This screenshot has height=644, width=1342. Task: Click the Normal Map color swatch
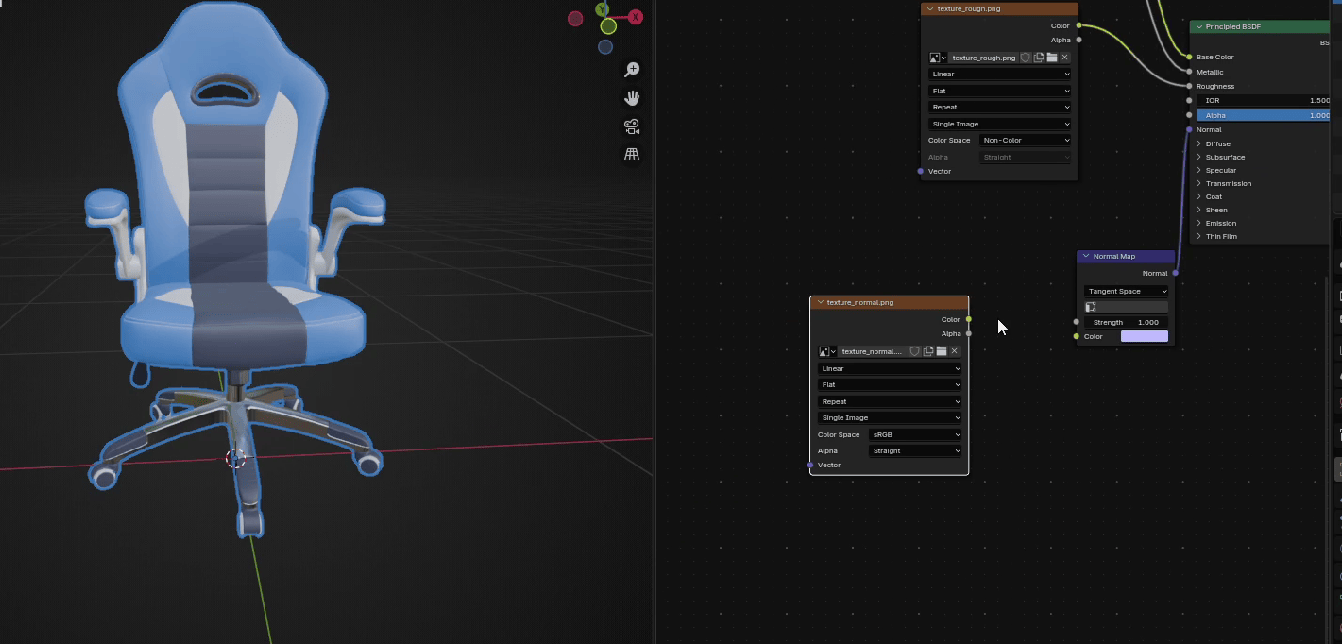coord(1144,337)
